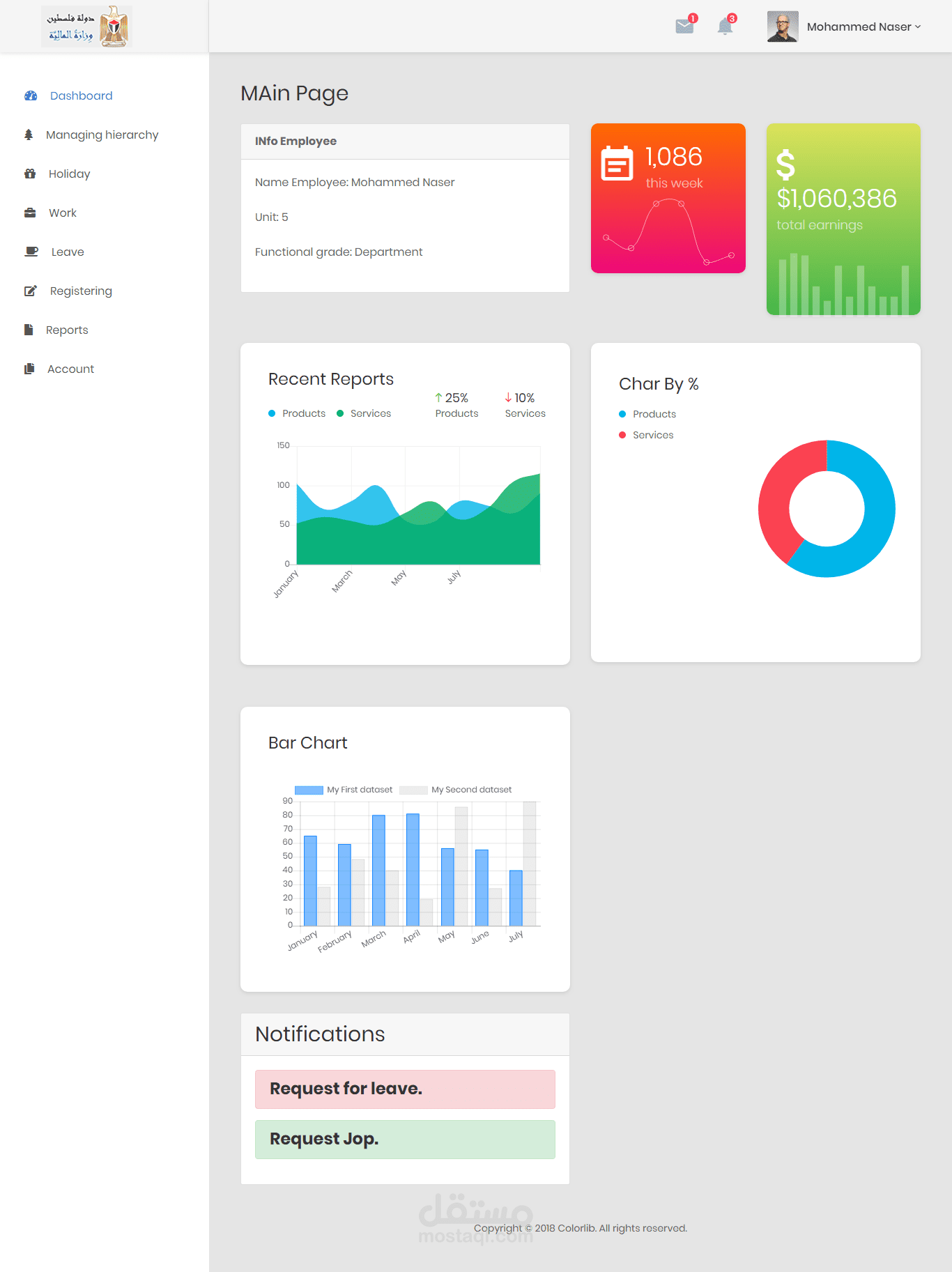Click the dollar sign icon on green card
This screenshot has height=1272, width=952.
pyautogui.click(x=785, y=165)
